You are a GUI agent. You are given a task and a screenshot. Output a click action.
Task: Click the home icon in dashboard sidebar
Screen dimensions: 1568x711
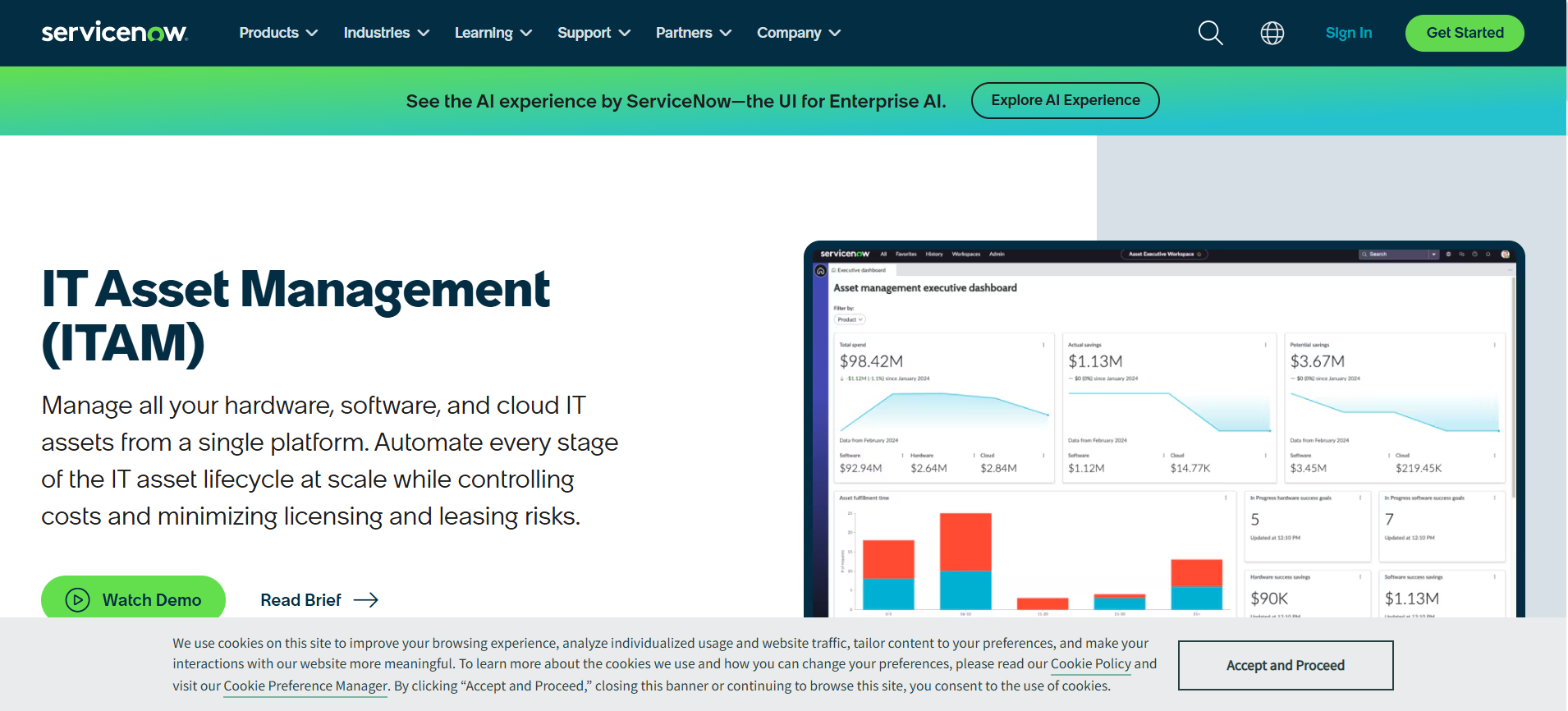tap(820, 271)
